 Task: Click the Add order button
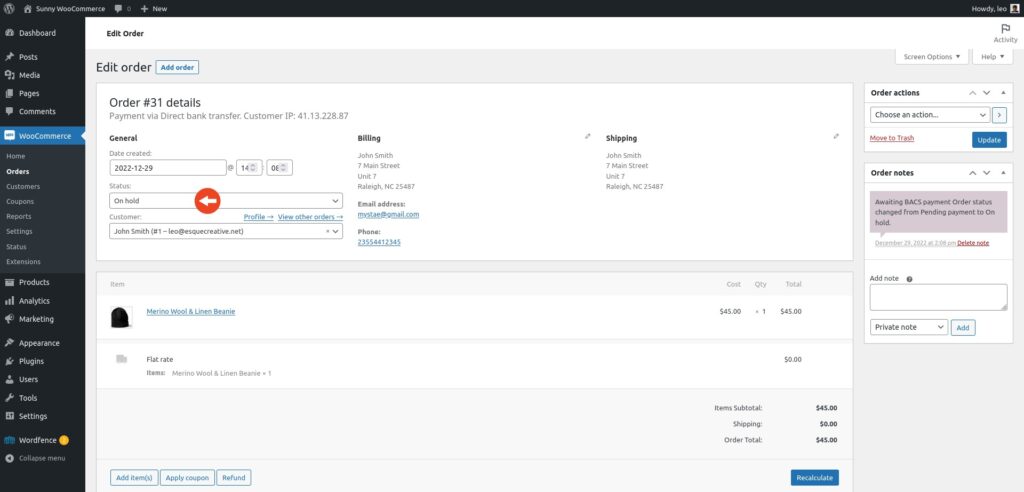coord(177,67)
